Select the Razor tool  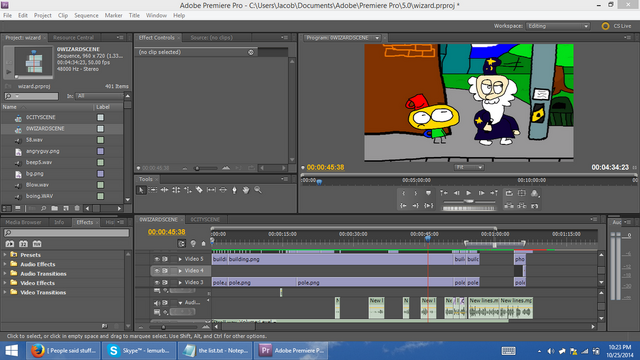[x=199, y=190]
